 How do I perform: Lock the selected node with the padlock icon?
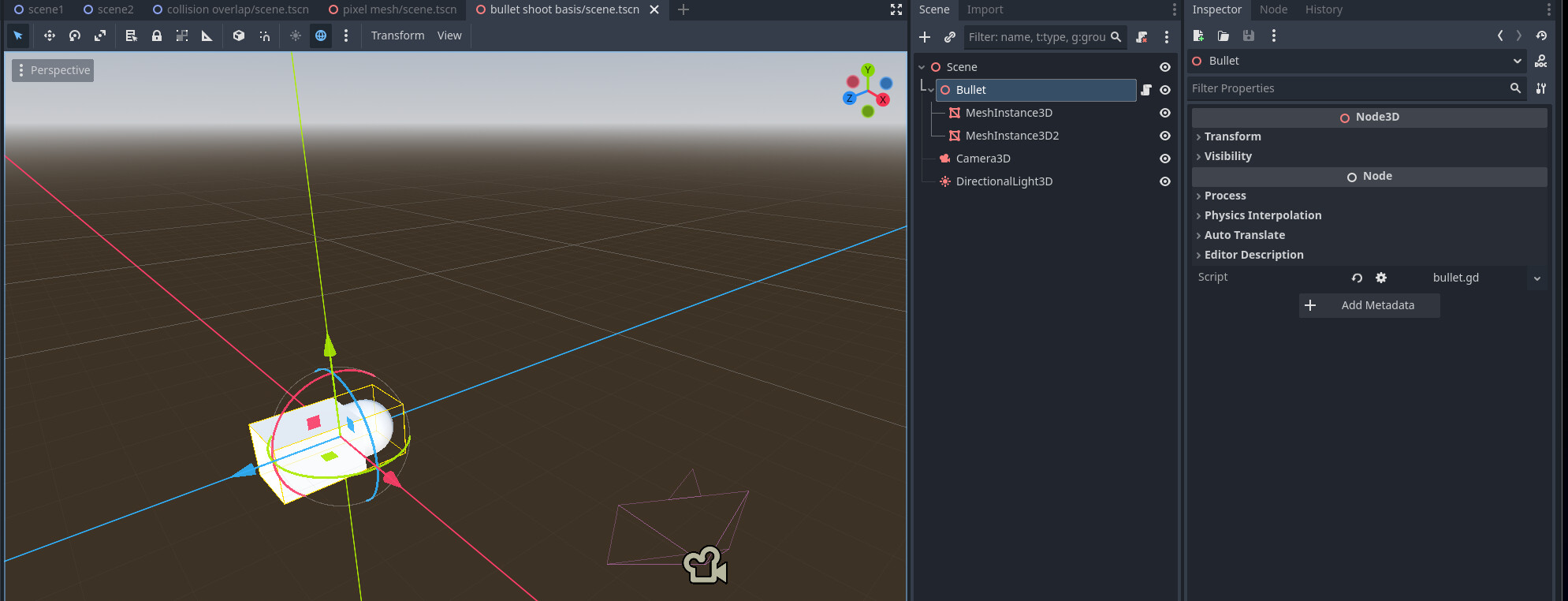(x=157, y=35)
